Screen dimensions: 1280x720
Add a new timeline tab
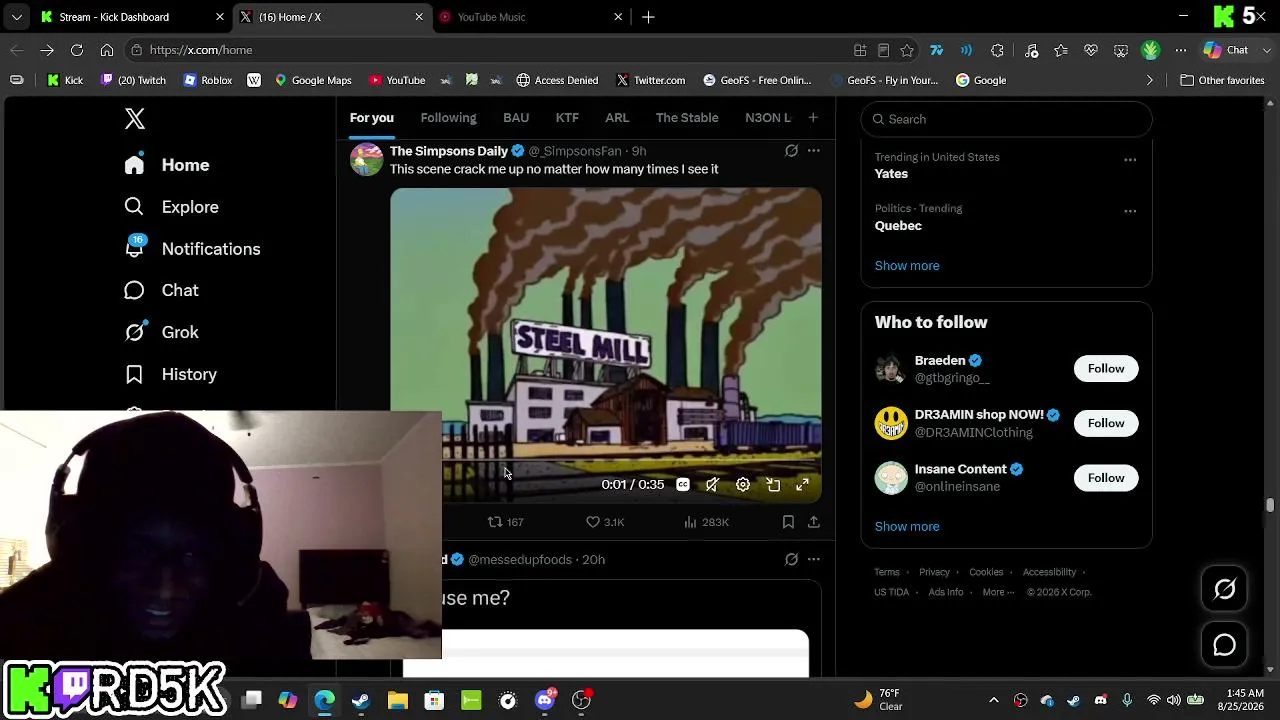[813, 118]
